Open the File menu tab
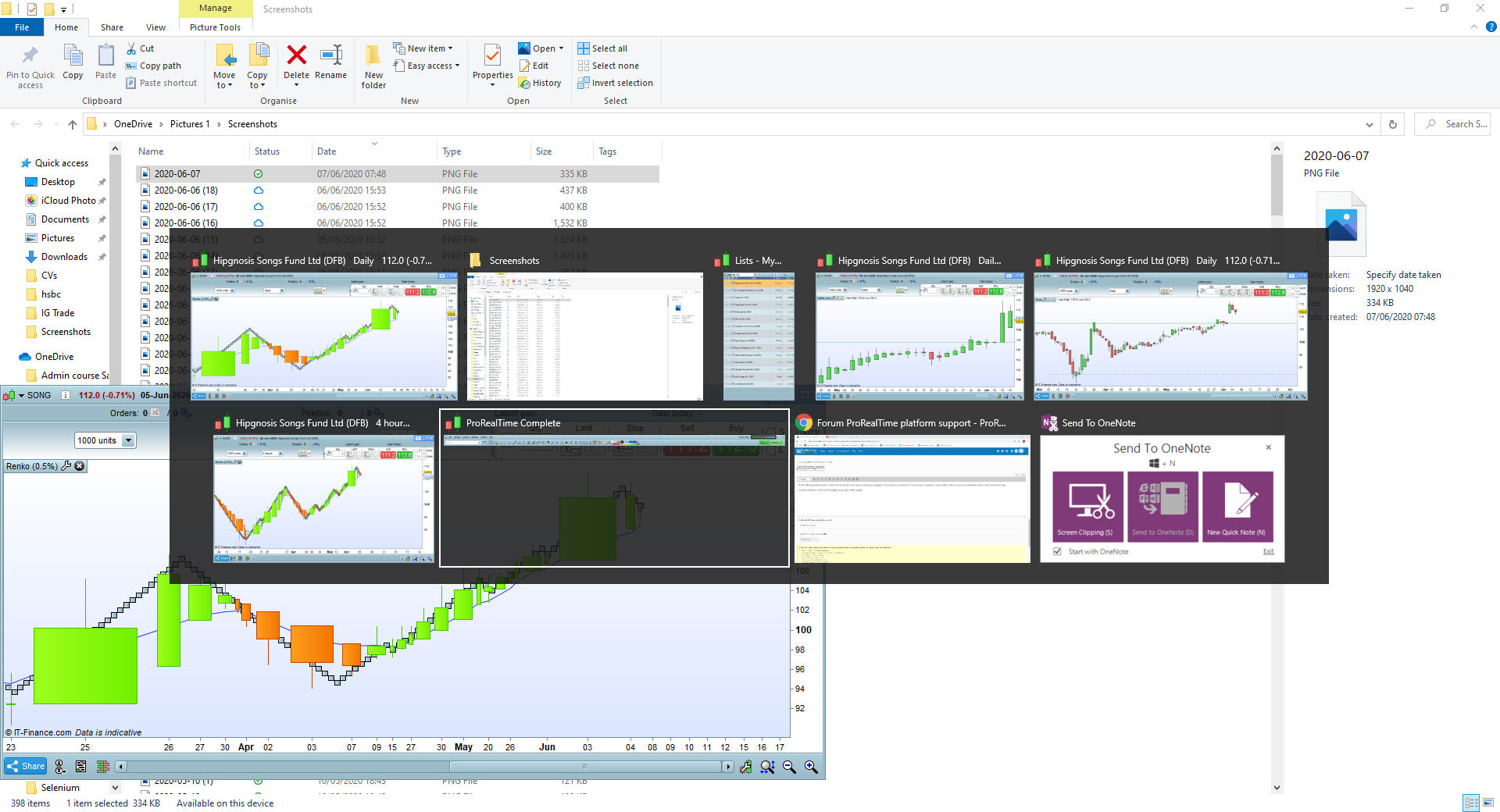Viewport: 1500px width, 812px height. (x=22, y=27)
